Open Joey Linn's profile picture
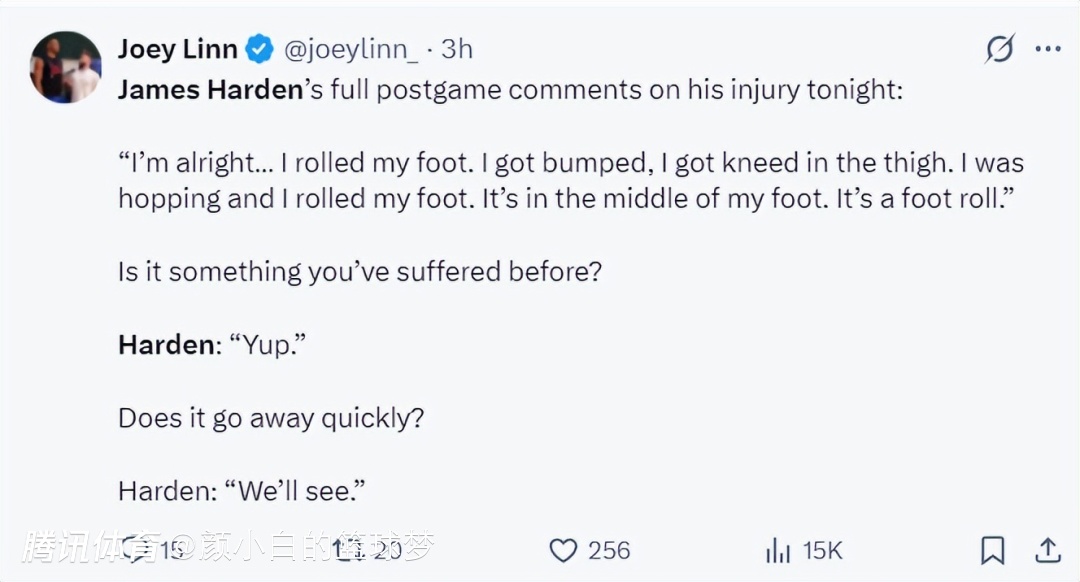Viewport: 1080px width, 582px height. pyautogui.click(x=66, y=67)
